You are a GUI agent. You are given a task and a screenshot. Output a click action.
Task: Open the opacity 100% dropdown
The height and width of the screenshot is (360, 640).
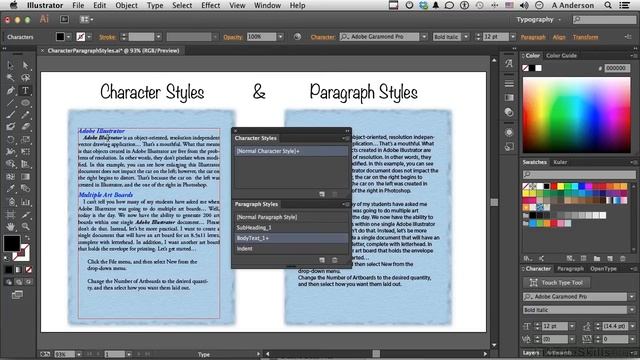coord(280,37)
